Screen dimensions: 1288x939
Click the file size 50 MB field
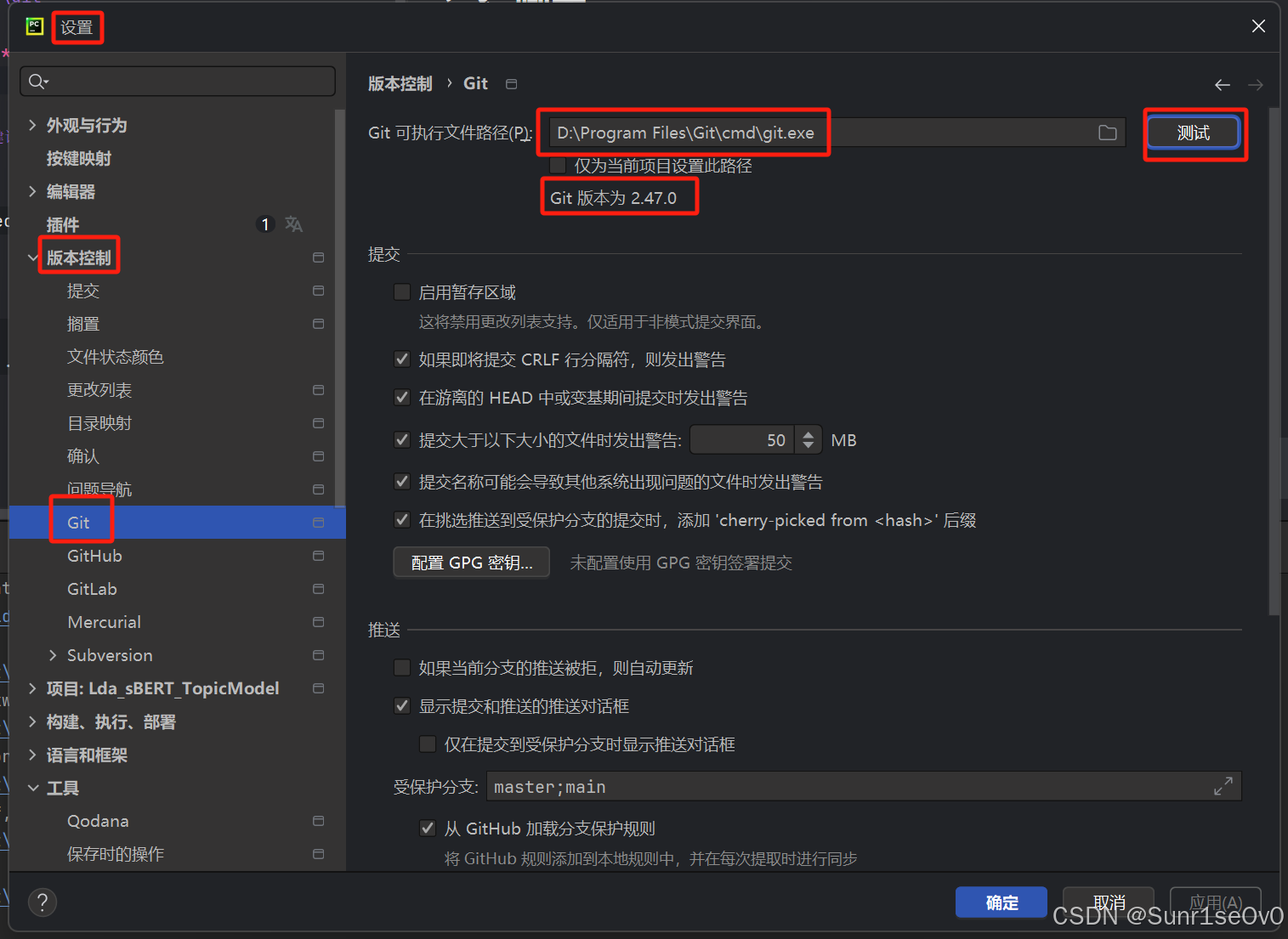741,440
